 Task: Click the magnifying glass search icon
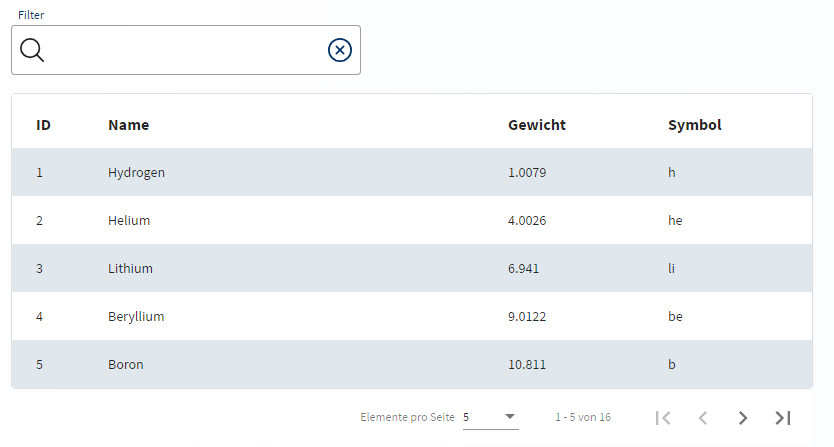(x=32, y=50)
